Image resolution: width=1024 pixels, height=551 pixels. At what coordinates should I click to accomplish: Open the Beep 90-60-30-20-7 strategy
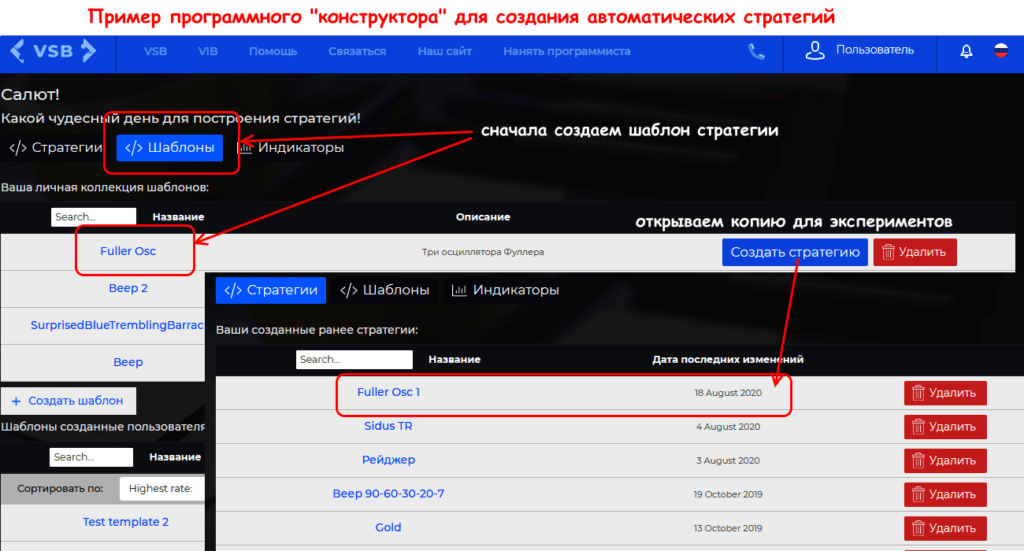[389, 494]
